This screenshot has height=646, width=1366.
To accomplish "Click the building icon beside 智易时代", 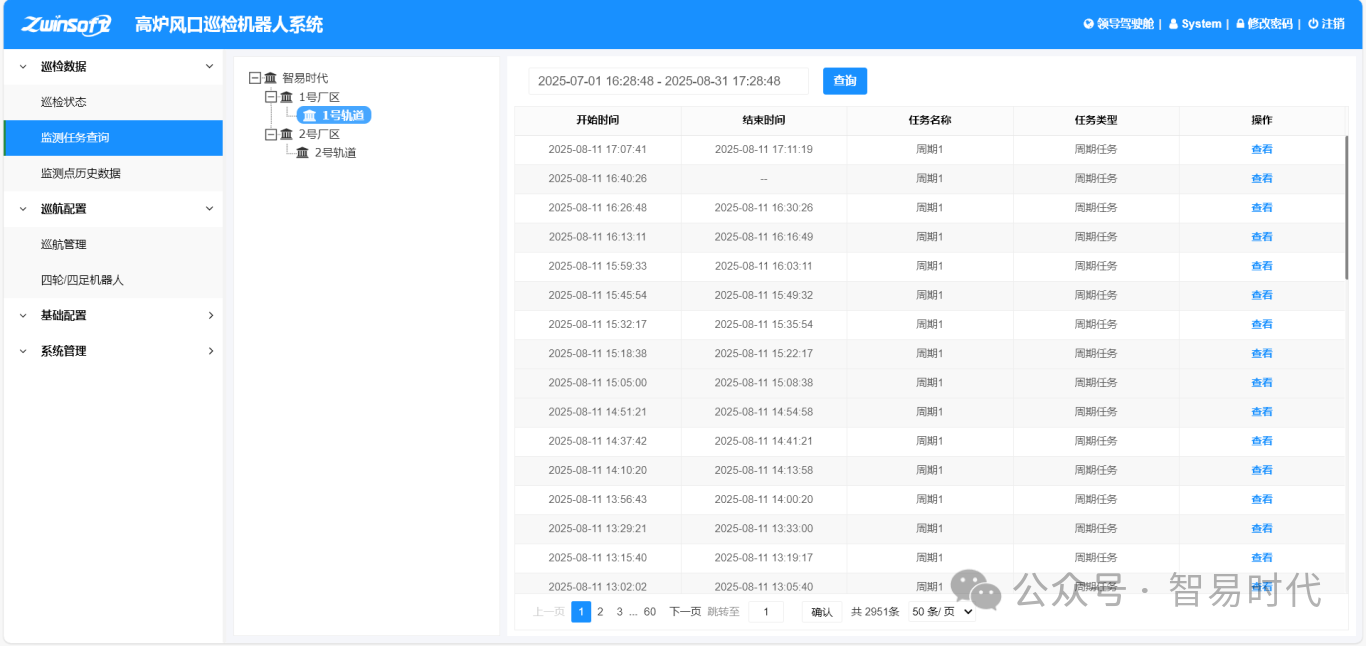I will (x=270, y=78).
